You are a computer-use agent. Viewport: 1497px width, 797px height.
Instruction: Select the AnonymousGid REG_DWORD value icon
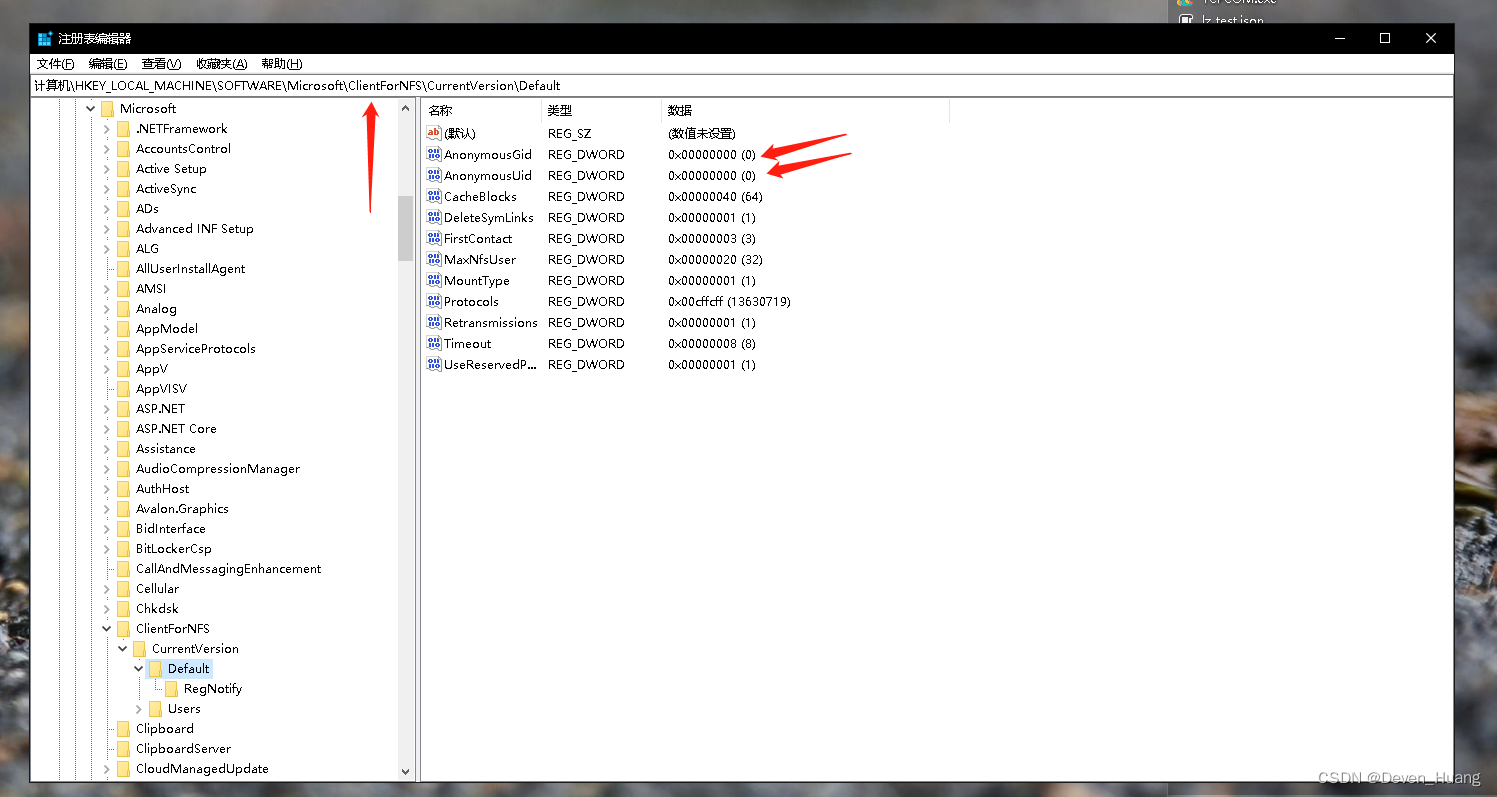[433, 154]
